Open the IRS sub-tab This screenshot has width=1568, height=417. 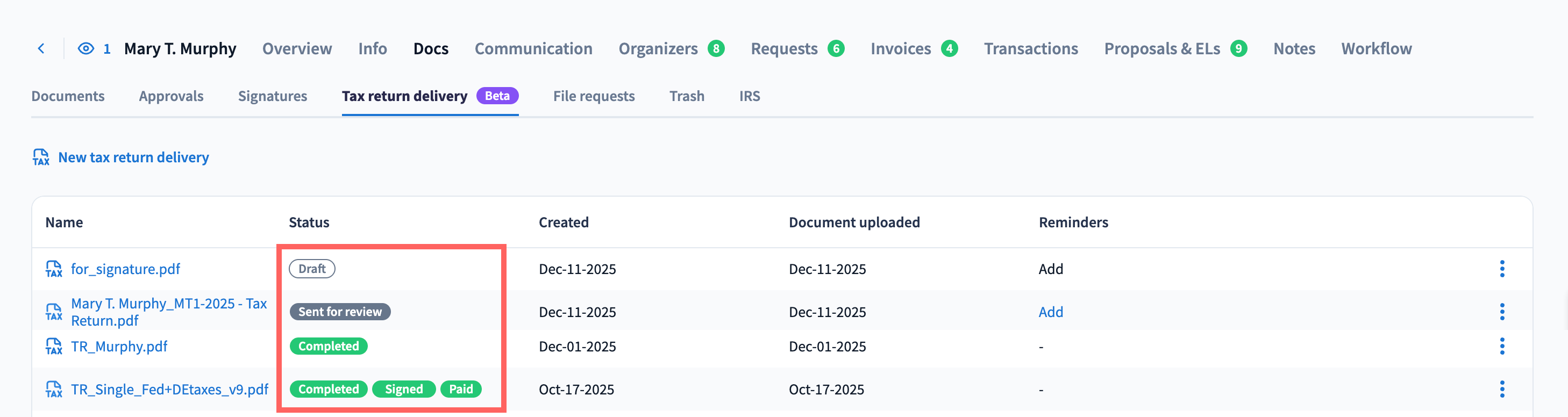pos(749,96)
